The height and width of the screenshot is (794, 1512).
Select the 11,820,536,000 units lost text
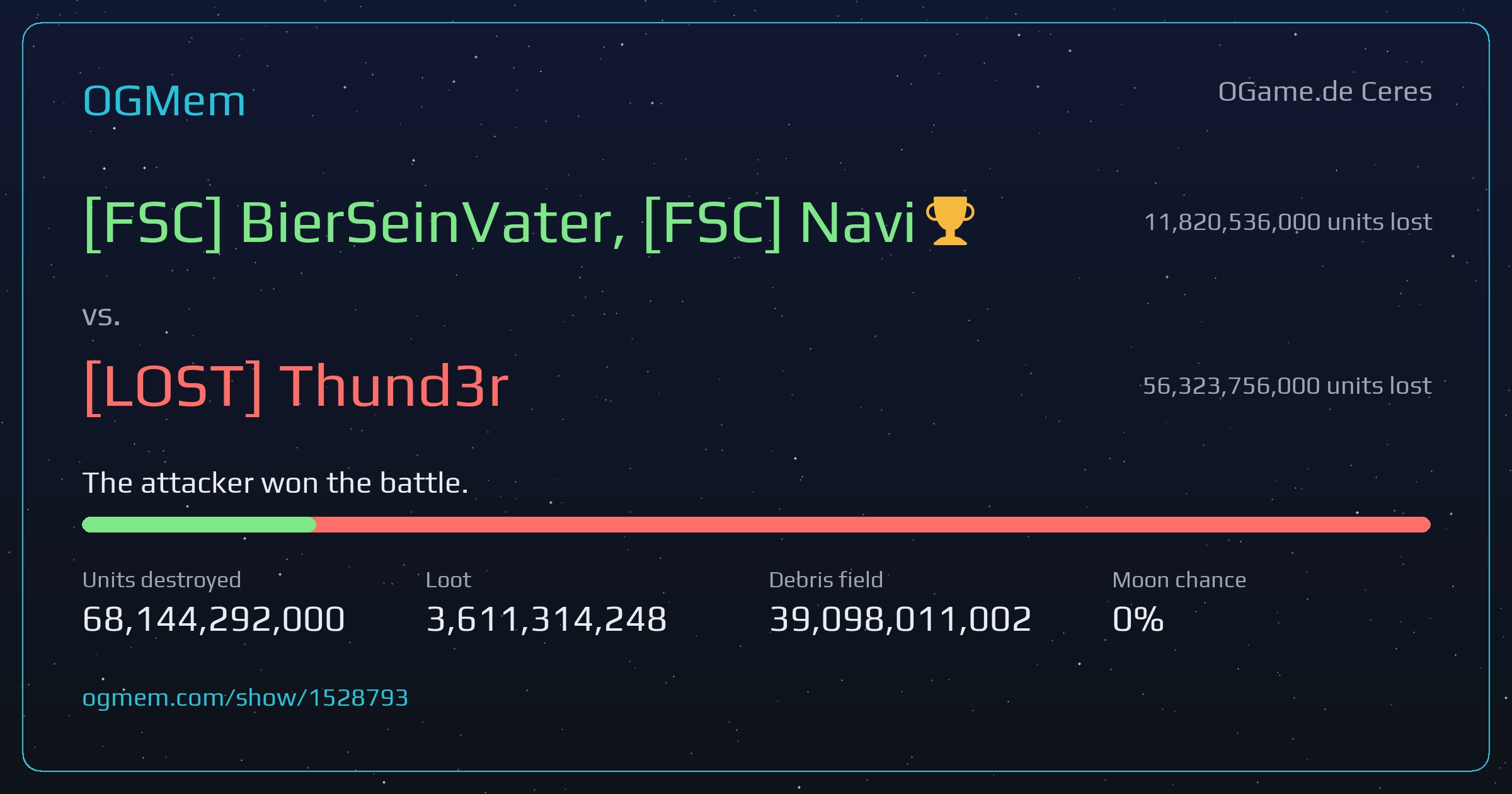[x=1288, y=222]
